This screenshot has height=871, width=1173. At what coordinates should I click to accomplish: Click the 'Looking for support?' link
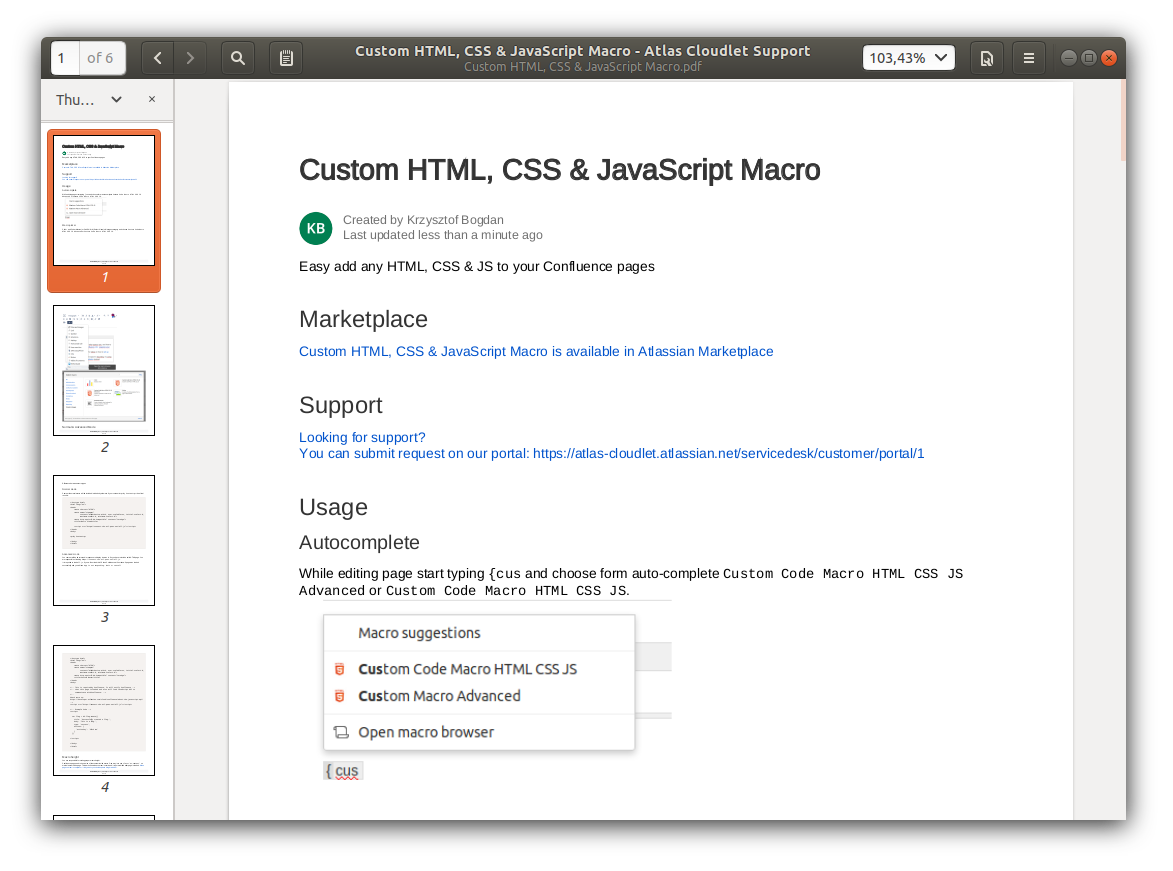tap(362, 438)
